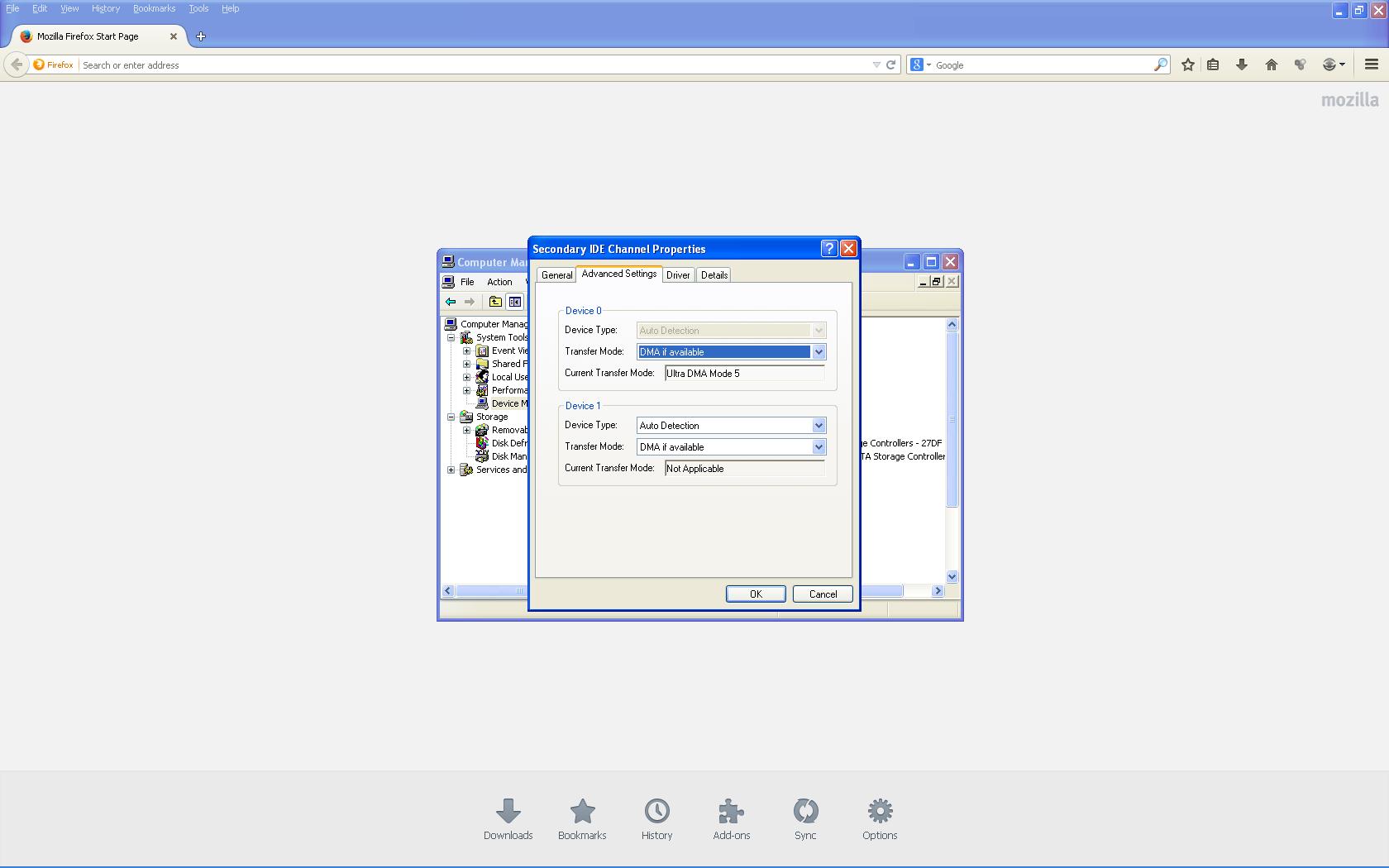Screen dimensions: 1389x868
Task: Open the Firefox Edit menu
Action: 40,8
